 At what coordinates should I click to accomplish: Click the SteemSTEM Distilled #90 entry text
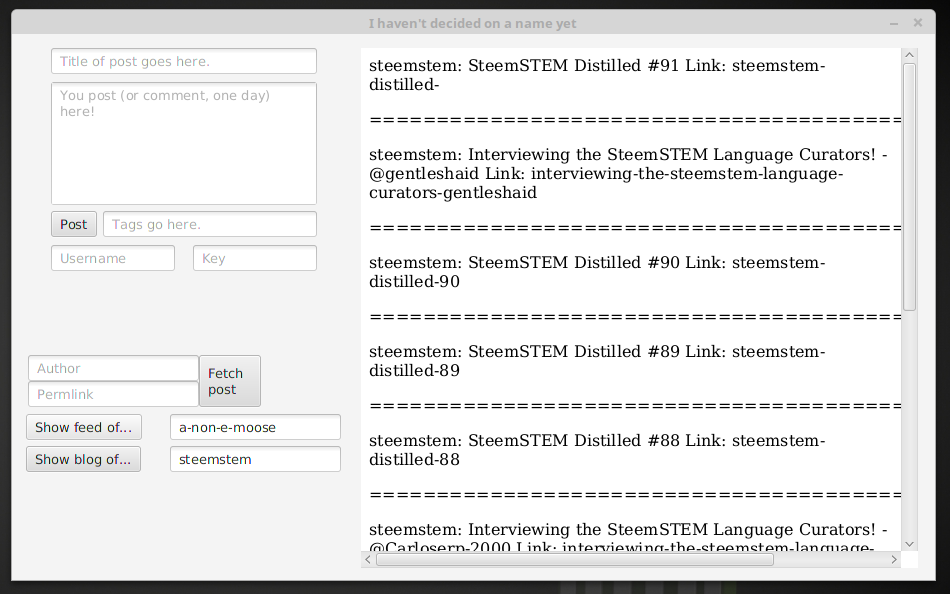point(597,272)
